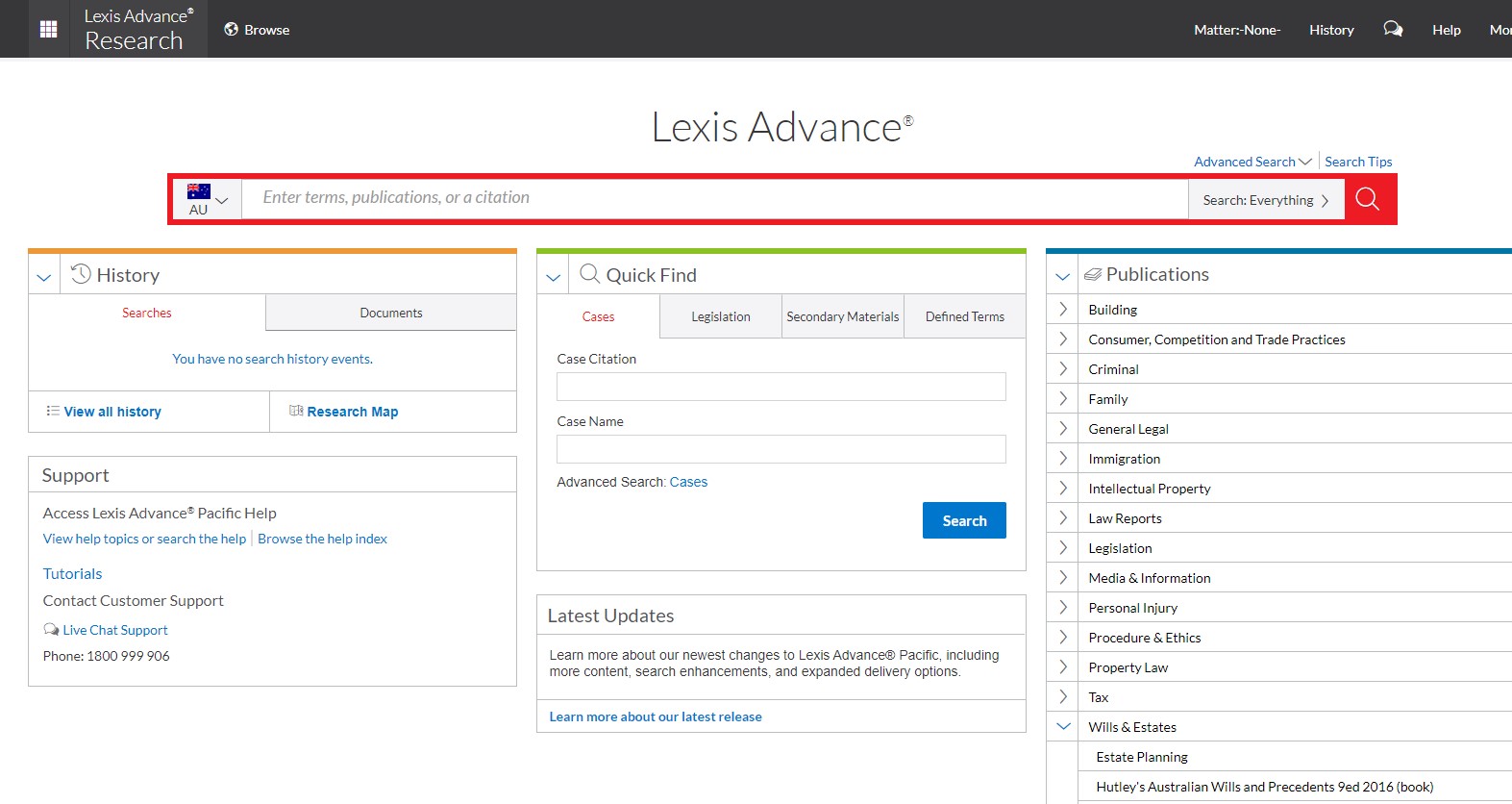The height and width of the screenshot is (804, 1512).
Task: Collapse the History panel chevron
Action: 44,276
